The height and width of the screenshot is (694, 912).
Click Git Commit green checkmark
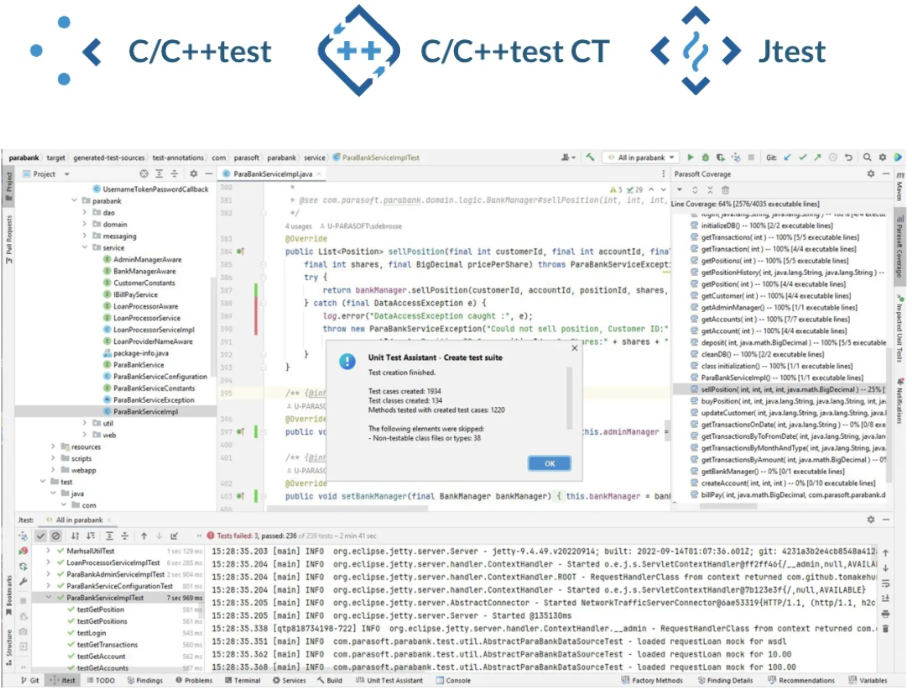pos(803,157)
